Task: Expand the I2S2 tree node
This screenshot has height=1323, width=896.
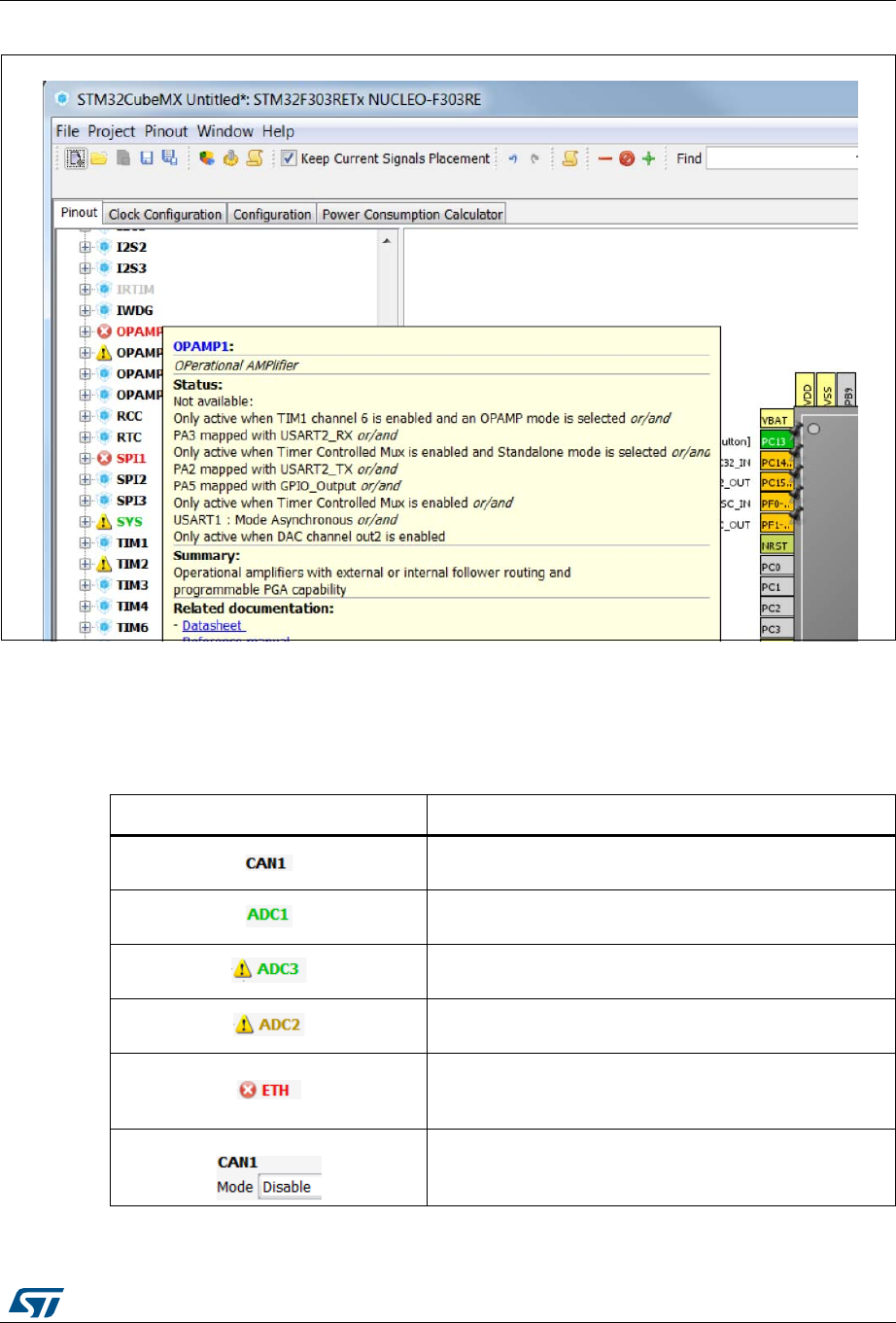Action: [86, 247]
